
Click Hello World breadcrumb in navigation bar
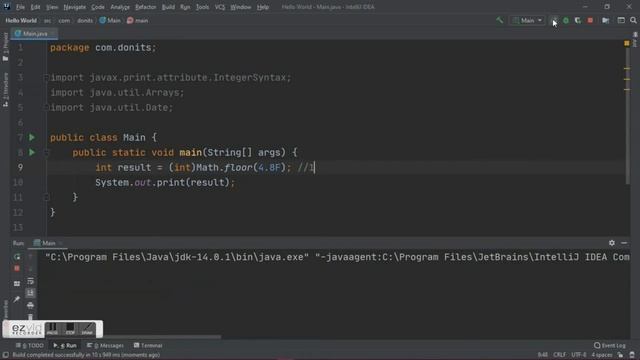pyautogui.click(x=21, y=20)
